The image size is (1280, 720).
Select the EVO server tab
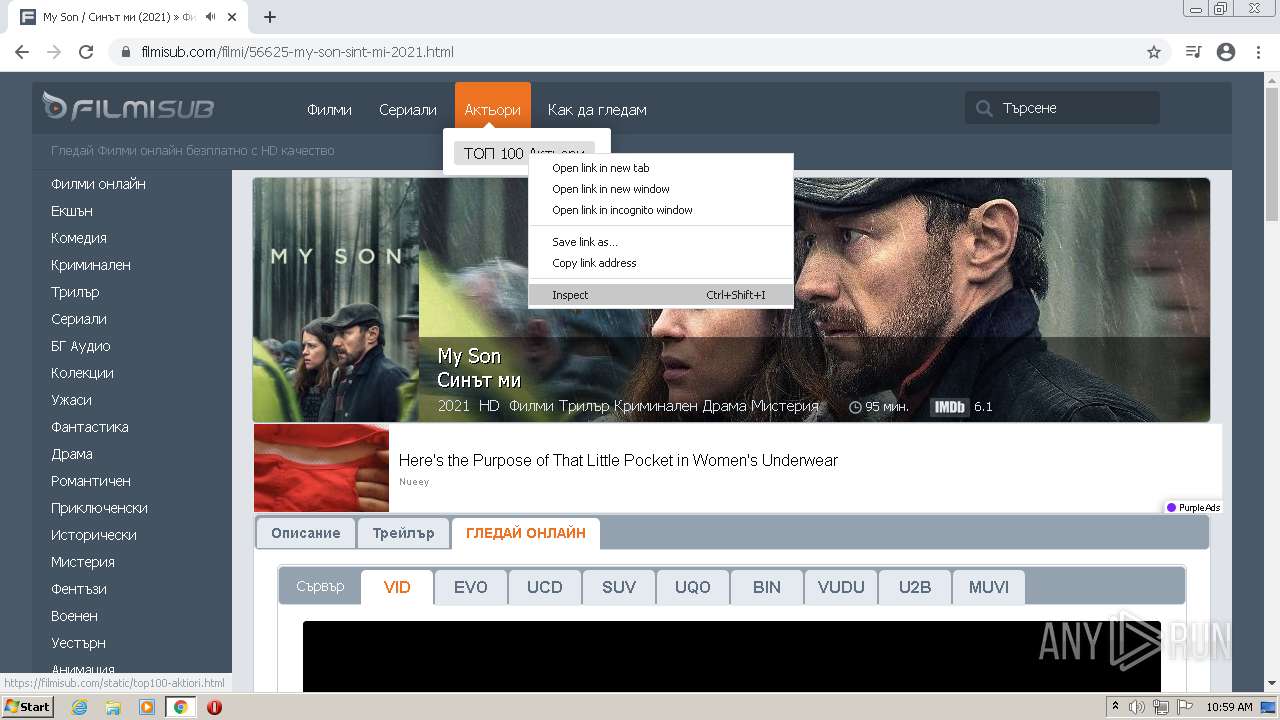point(471,587)
